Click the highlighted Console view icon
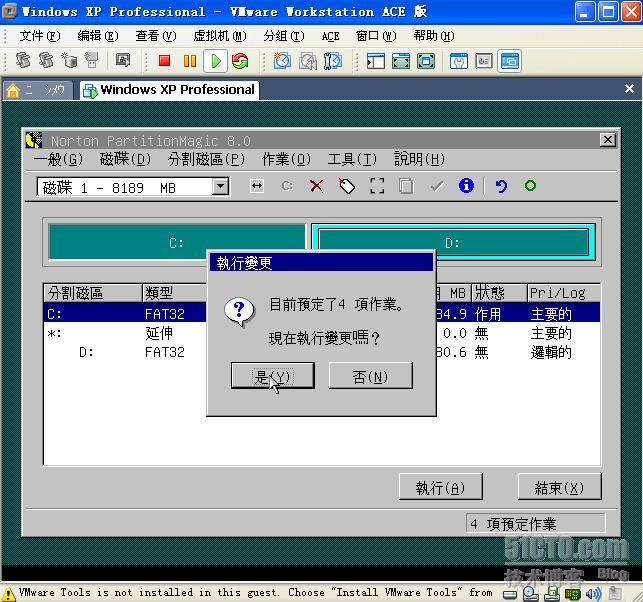 pyautogui.click(x=510, y=61)
